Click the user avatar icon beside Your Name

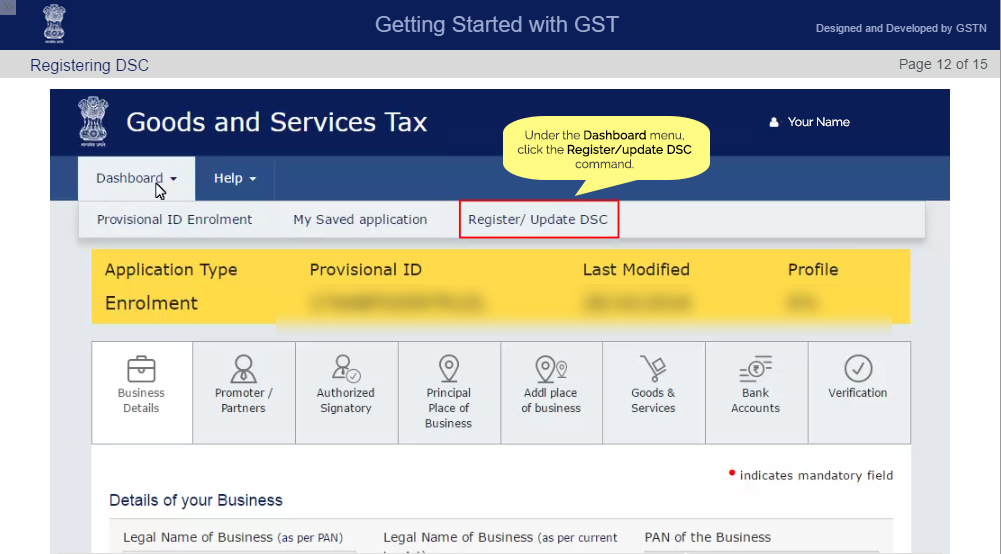pos(774,122)
